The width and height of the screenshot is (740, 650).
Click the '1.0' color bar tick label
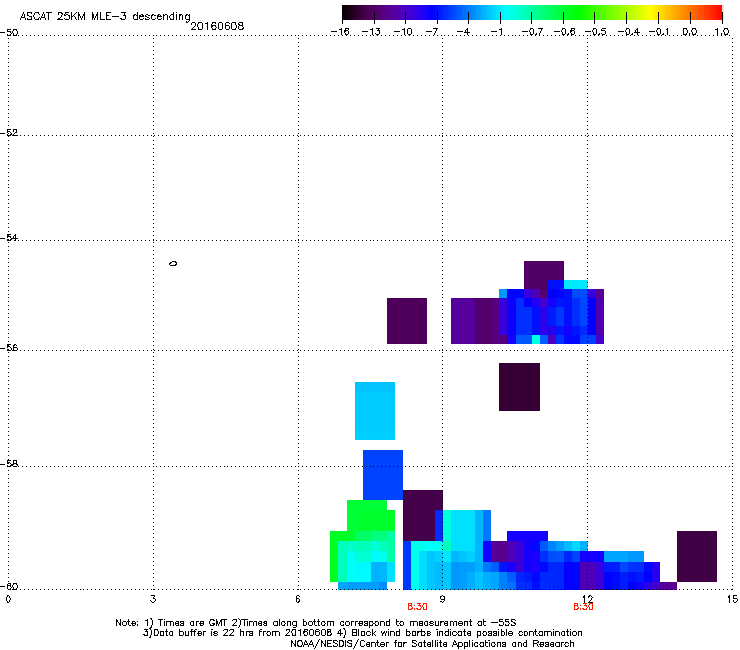point(722,32)
